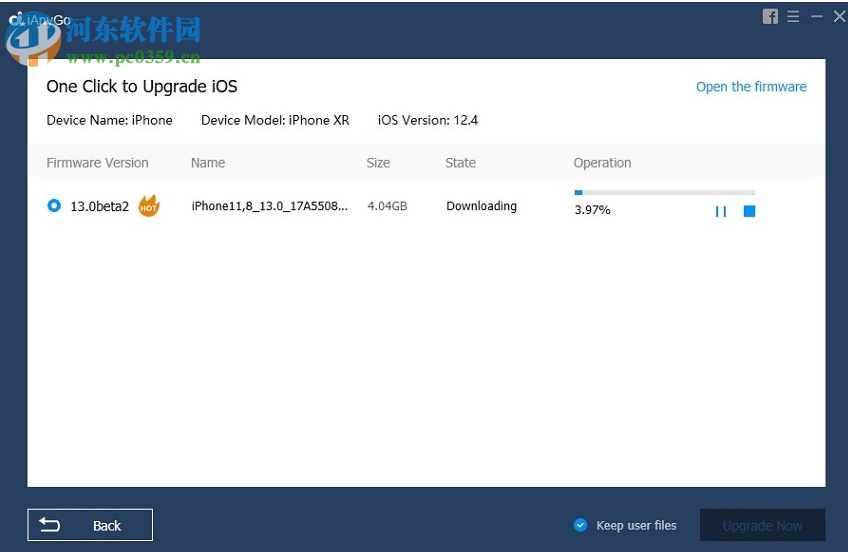Screen dimensions: 848x552
Task: Click the Firmware Version column header
Action: pos(97,163)
